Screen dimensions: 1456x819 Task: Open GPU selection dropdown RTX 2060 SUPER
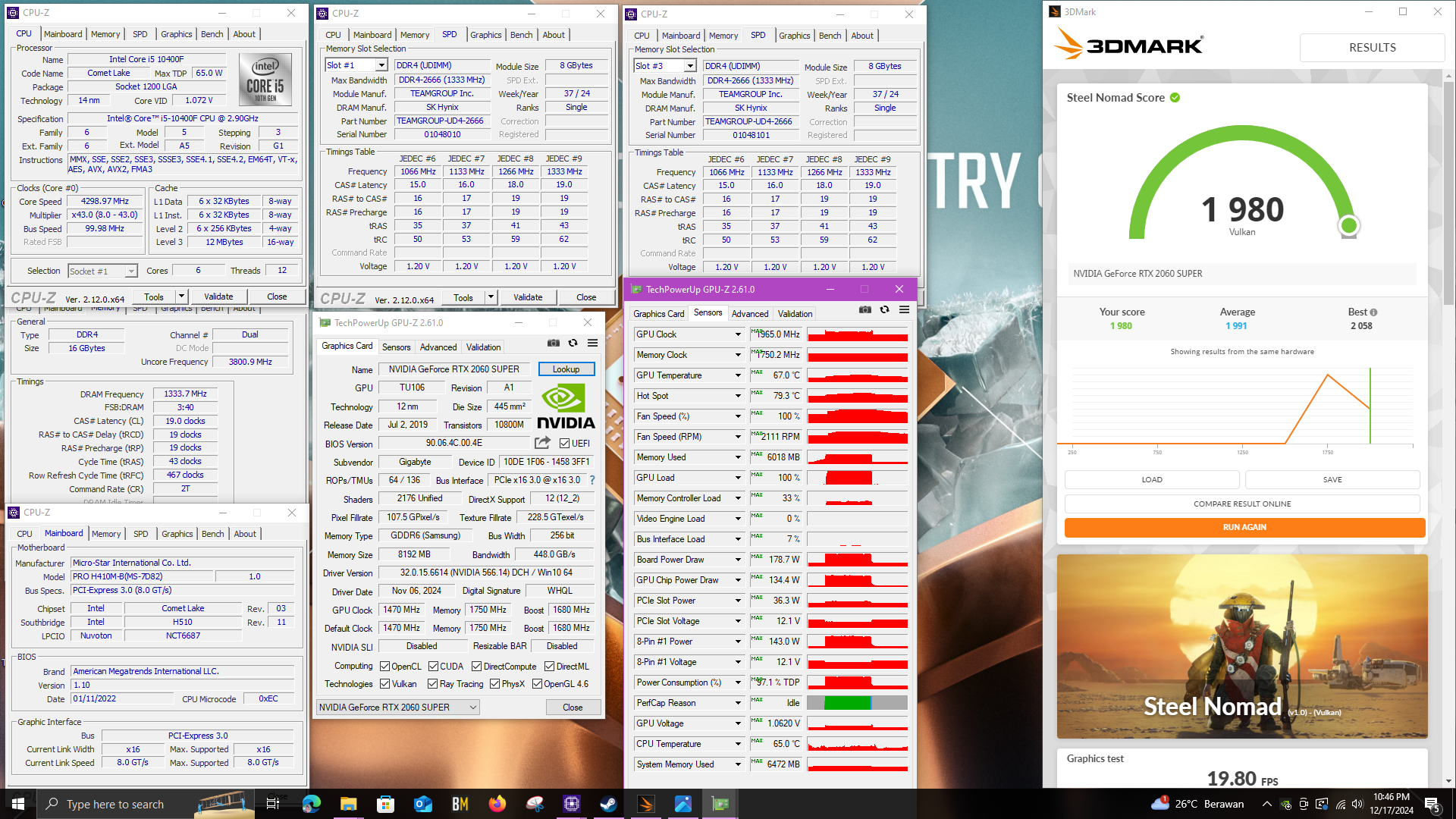tap(398, 708)
